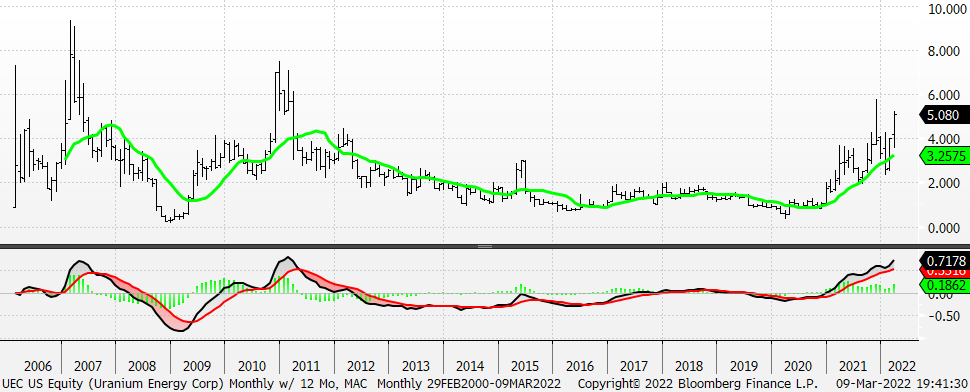Click the 2019 year label

pos(744,365)
